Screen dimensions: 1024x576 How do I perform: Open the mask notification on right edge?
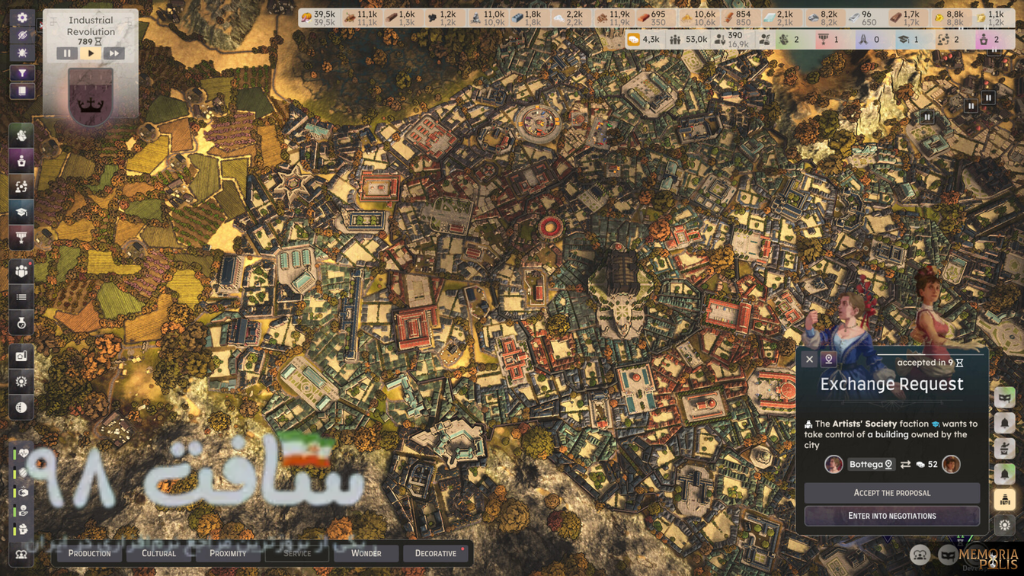(1004, 397)
